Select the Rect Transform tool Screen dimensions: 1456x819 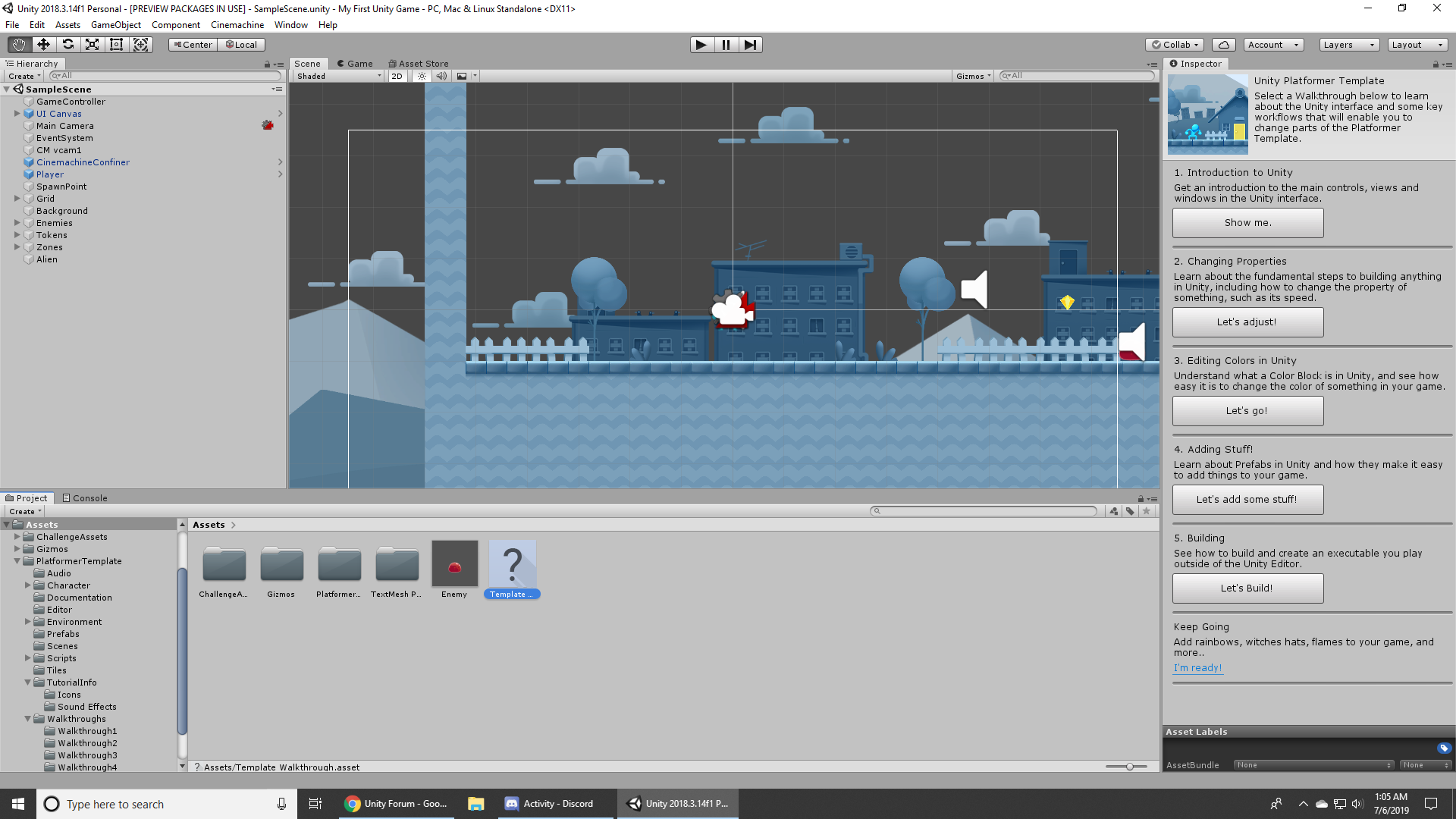116,45
